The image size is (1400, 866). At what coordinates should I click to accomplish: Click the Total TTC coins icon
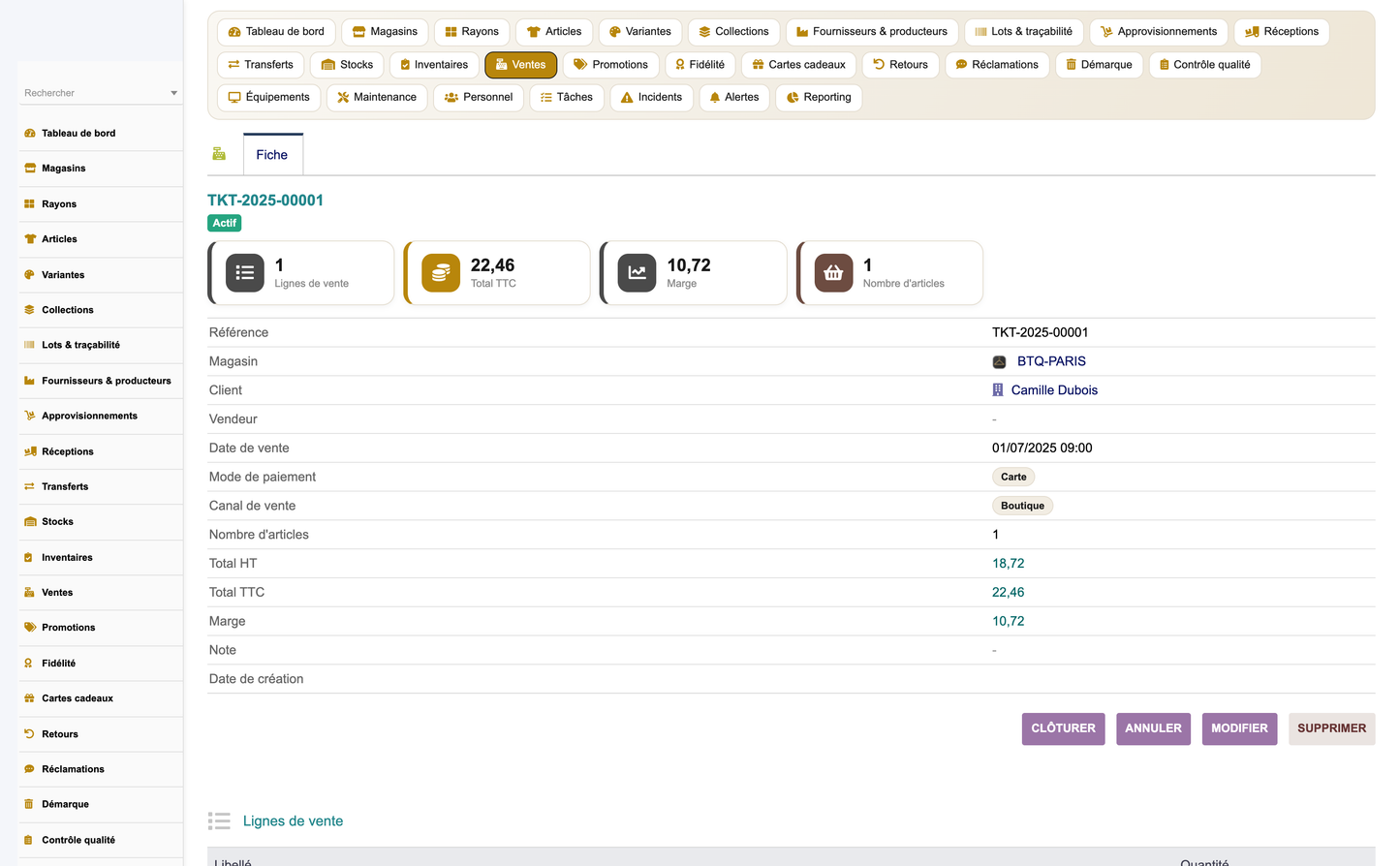(441, 273)
